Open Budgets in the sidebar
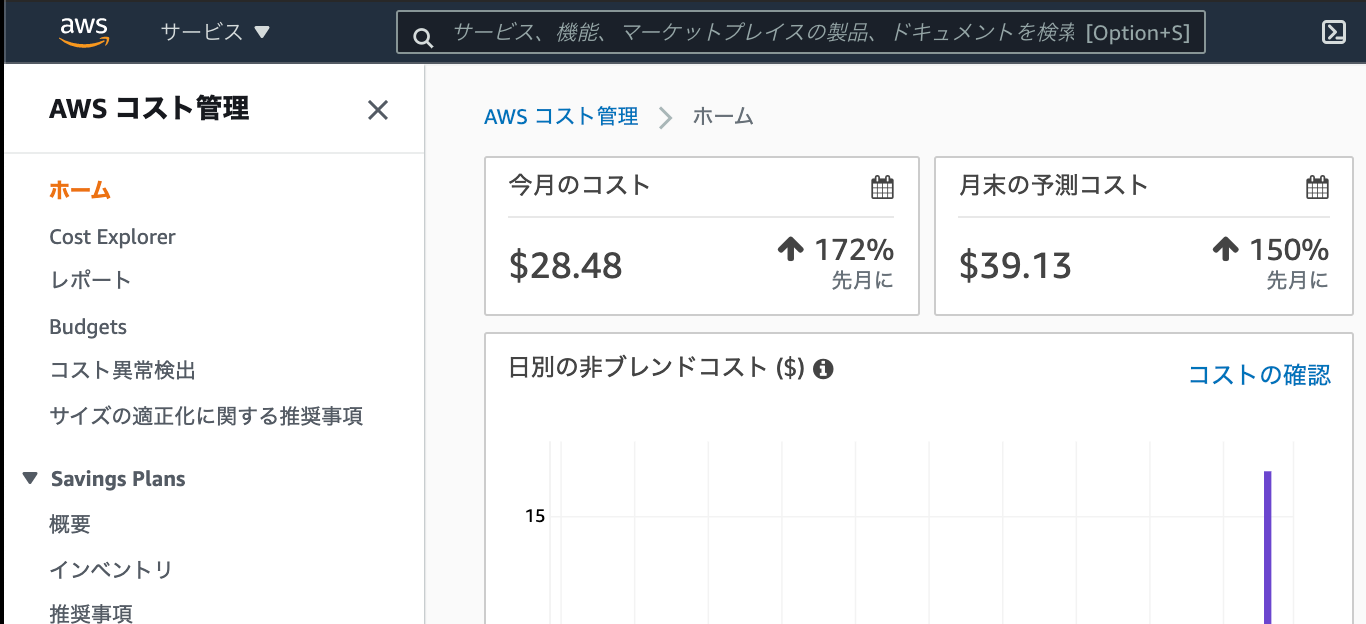1366x624 pixels. [x=88, y=327]
